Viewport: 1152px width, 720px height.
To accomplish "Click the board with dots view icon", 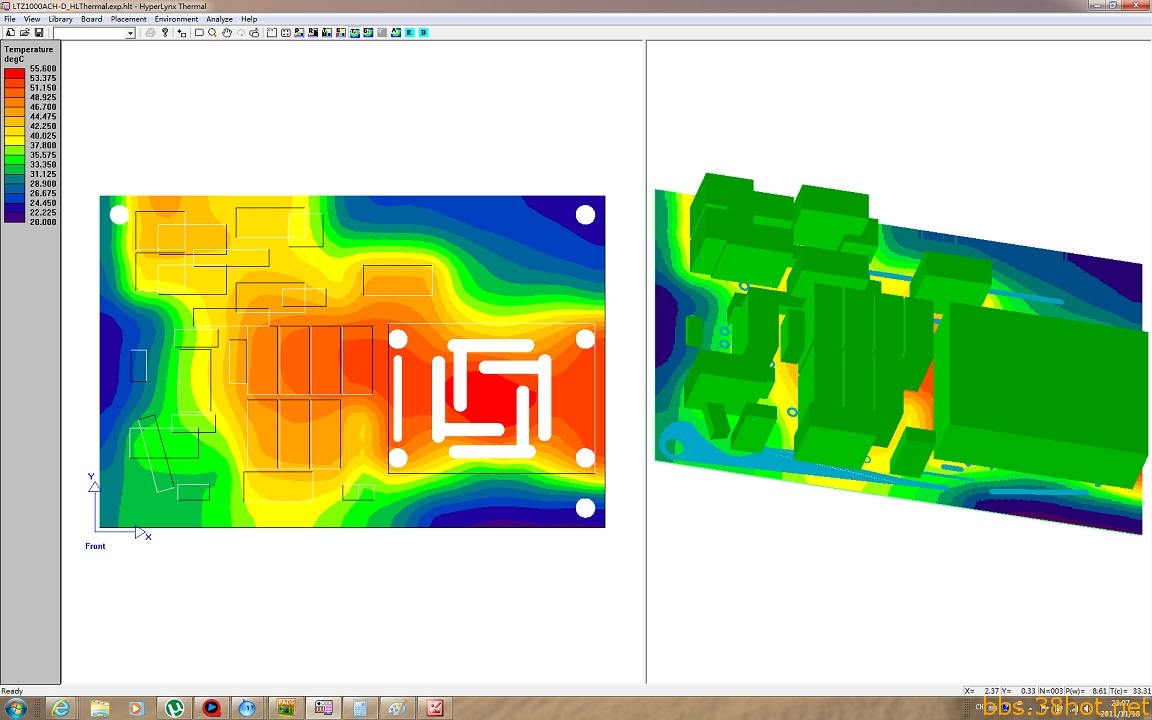I will [x=286, y=32].
